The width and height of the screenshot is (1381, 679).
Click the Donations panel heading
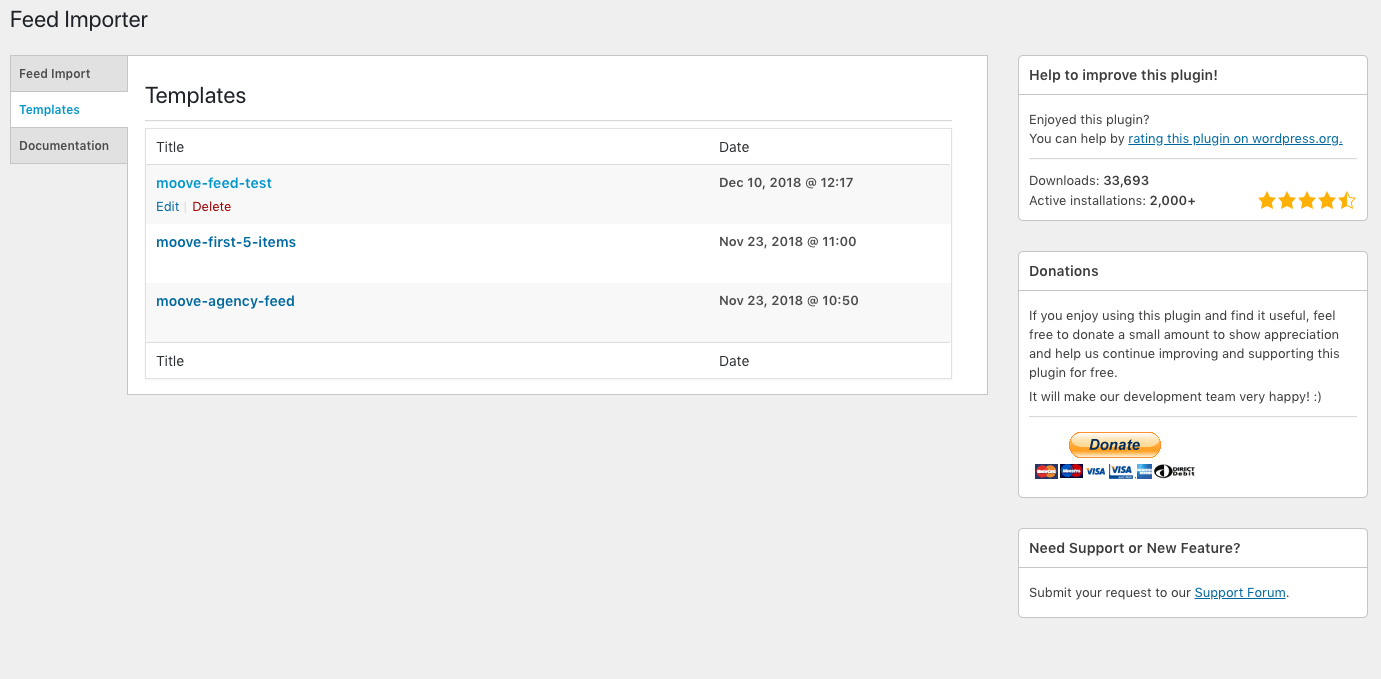tap(1064, 271)
